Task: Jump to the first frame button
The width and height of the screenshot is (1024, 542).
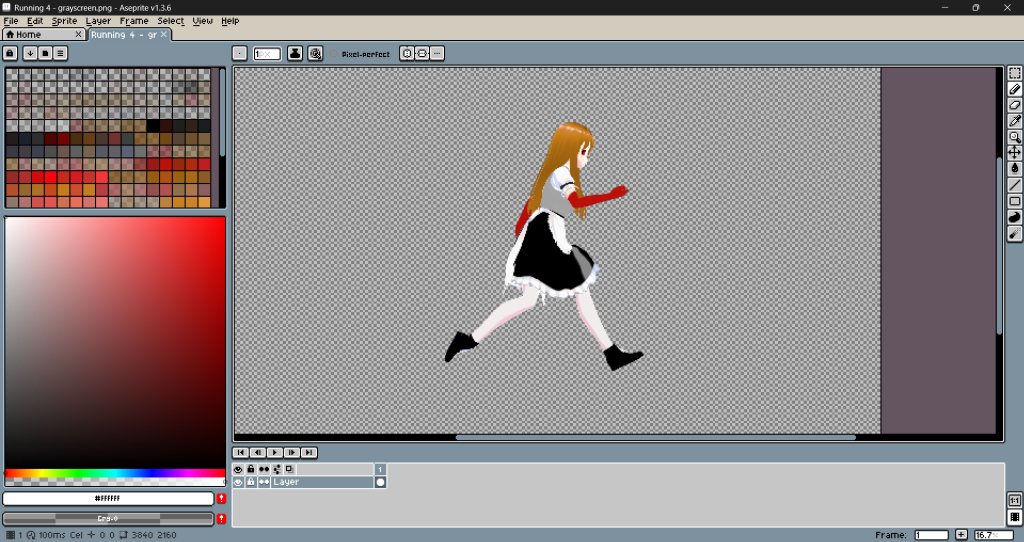Action: 241,453
